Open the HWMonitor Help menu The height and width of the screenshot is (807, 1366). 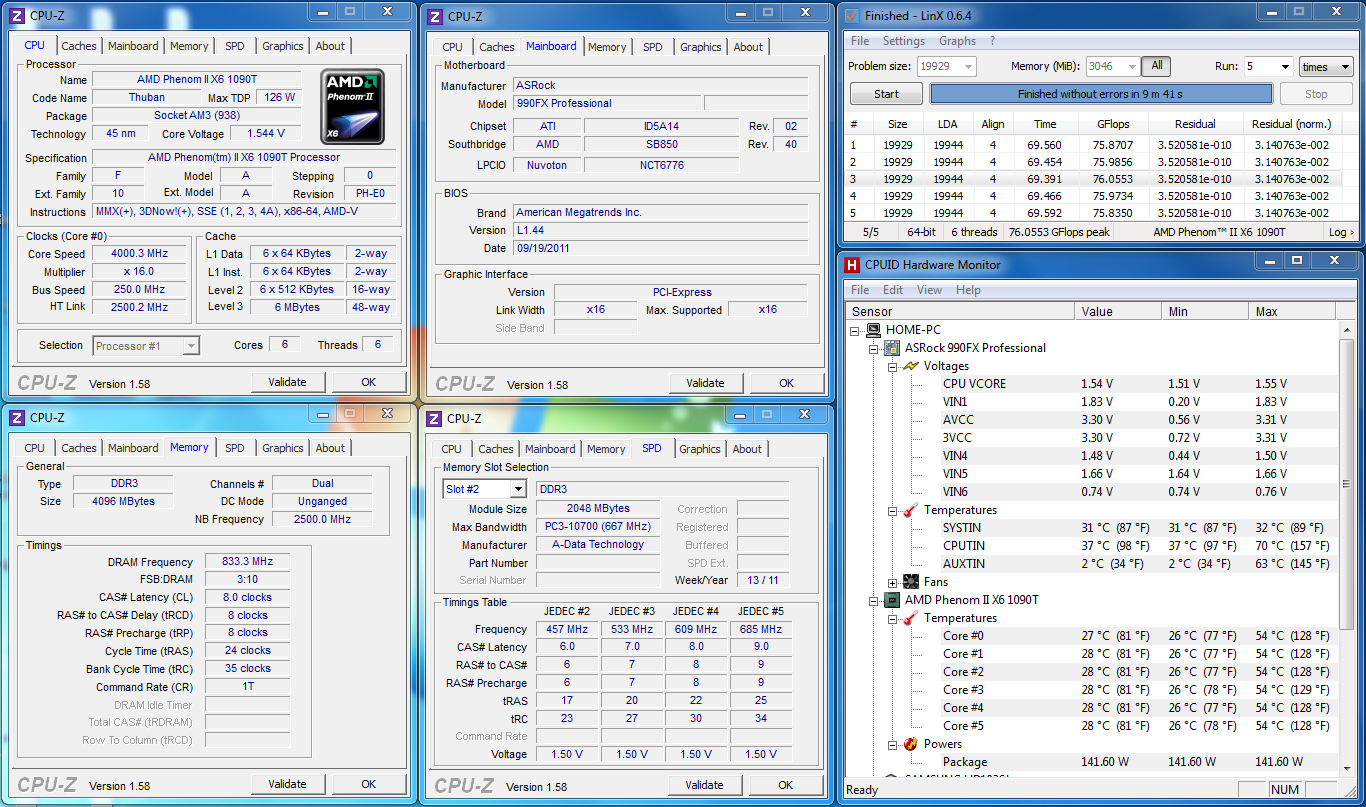tap(968, 290)
